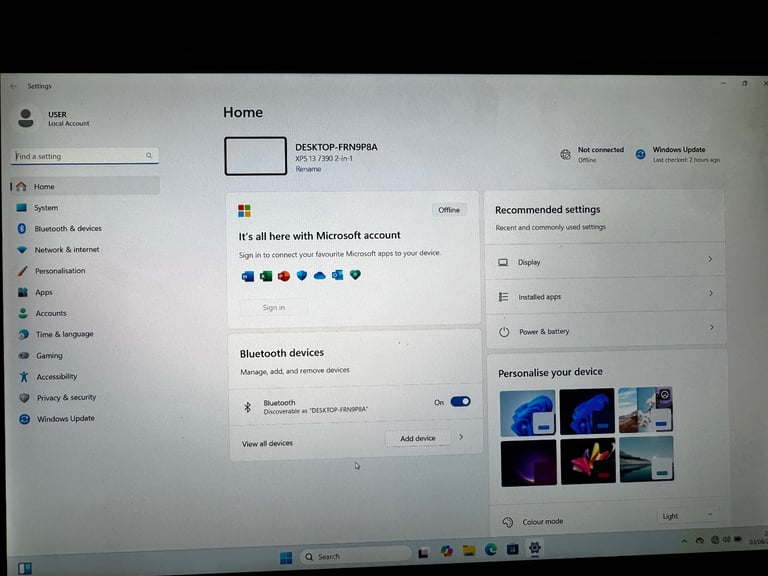
Task: Open the Windows Start button
Action: point(286,558)
